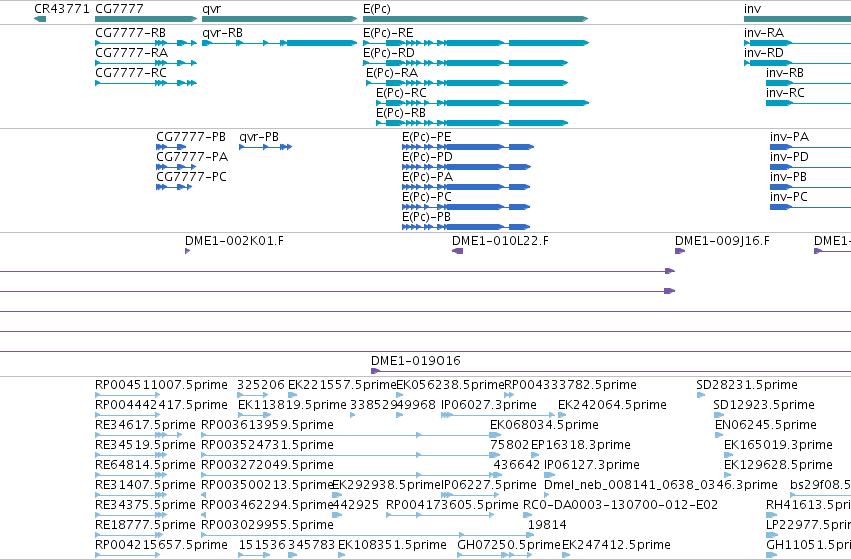The height and width of the screenshot is (560, 851).
Task: Click protein E(Pc)-PE label
Action: pos(427,137)
